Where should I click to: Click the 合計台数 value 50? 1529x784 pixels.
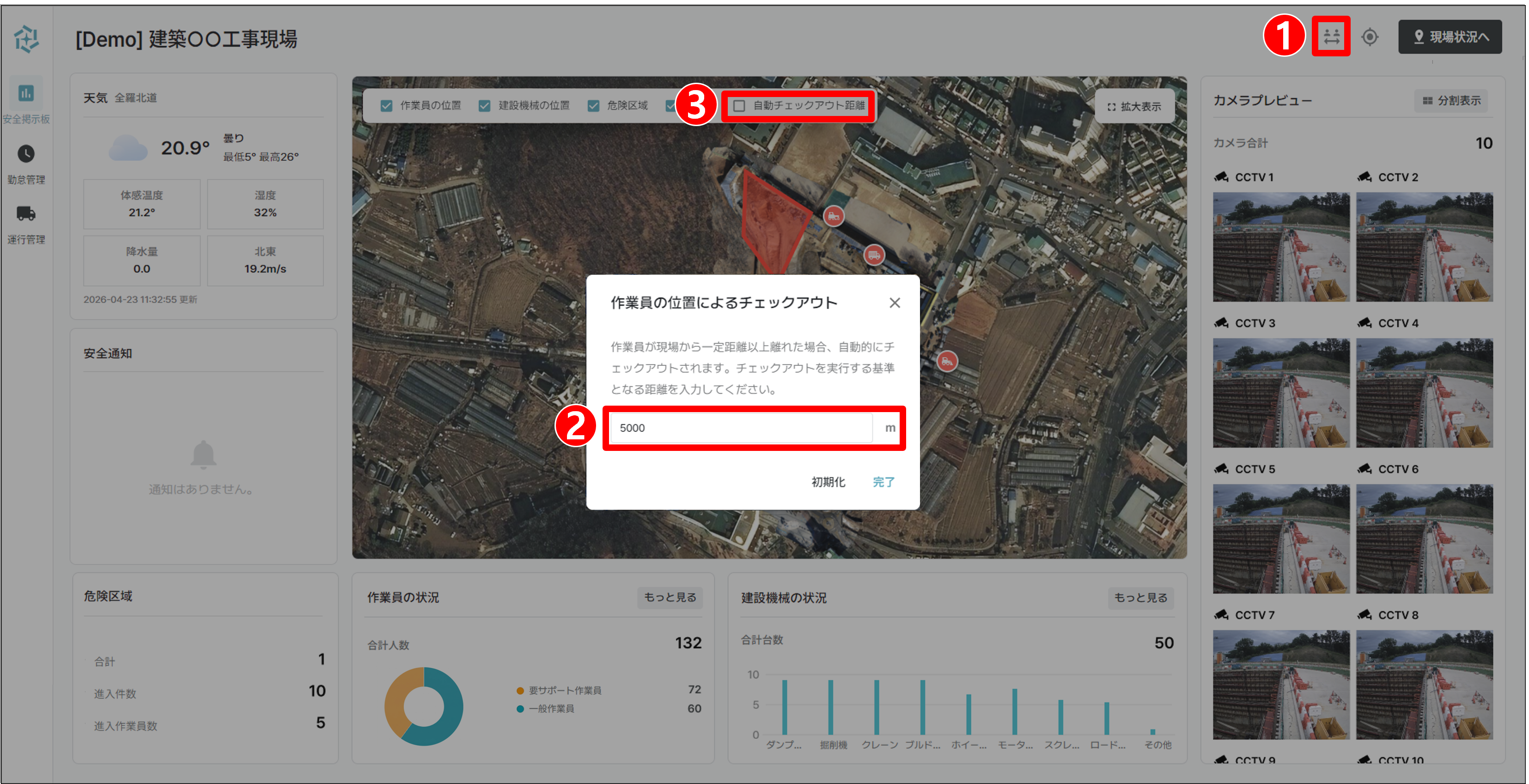pos(1164,643)
